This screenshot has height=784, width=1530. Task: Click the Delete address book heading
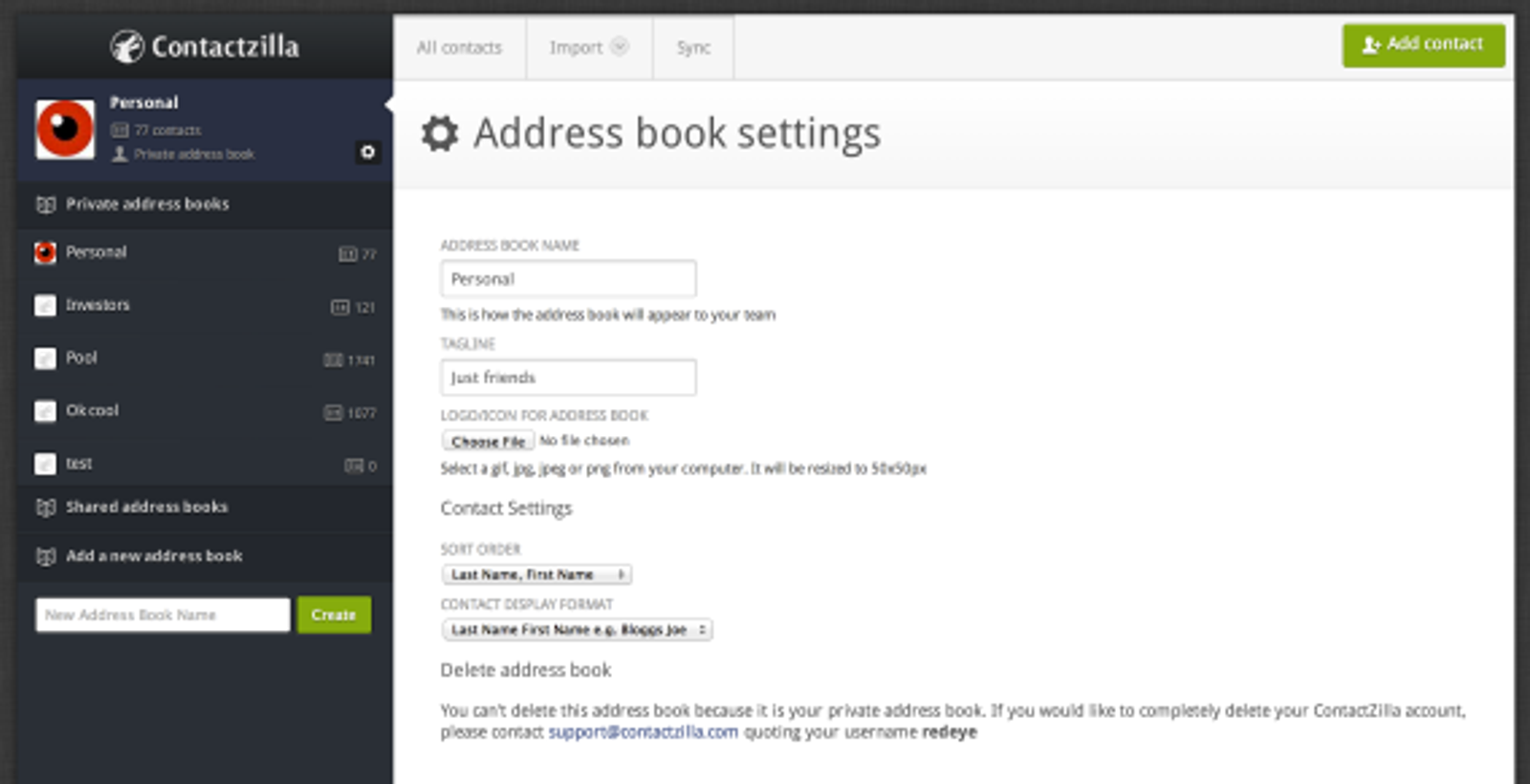pyautogui.click(x=526, y=670)
